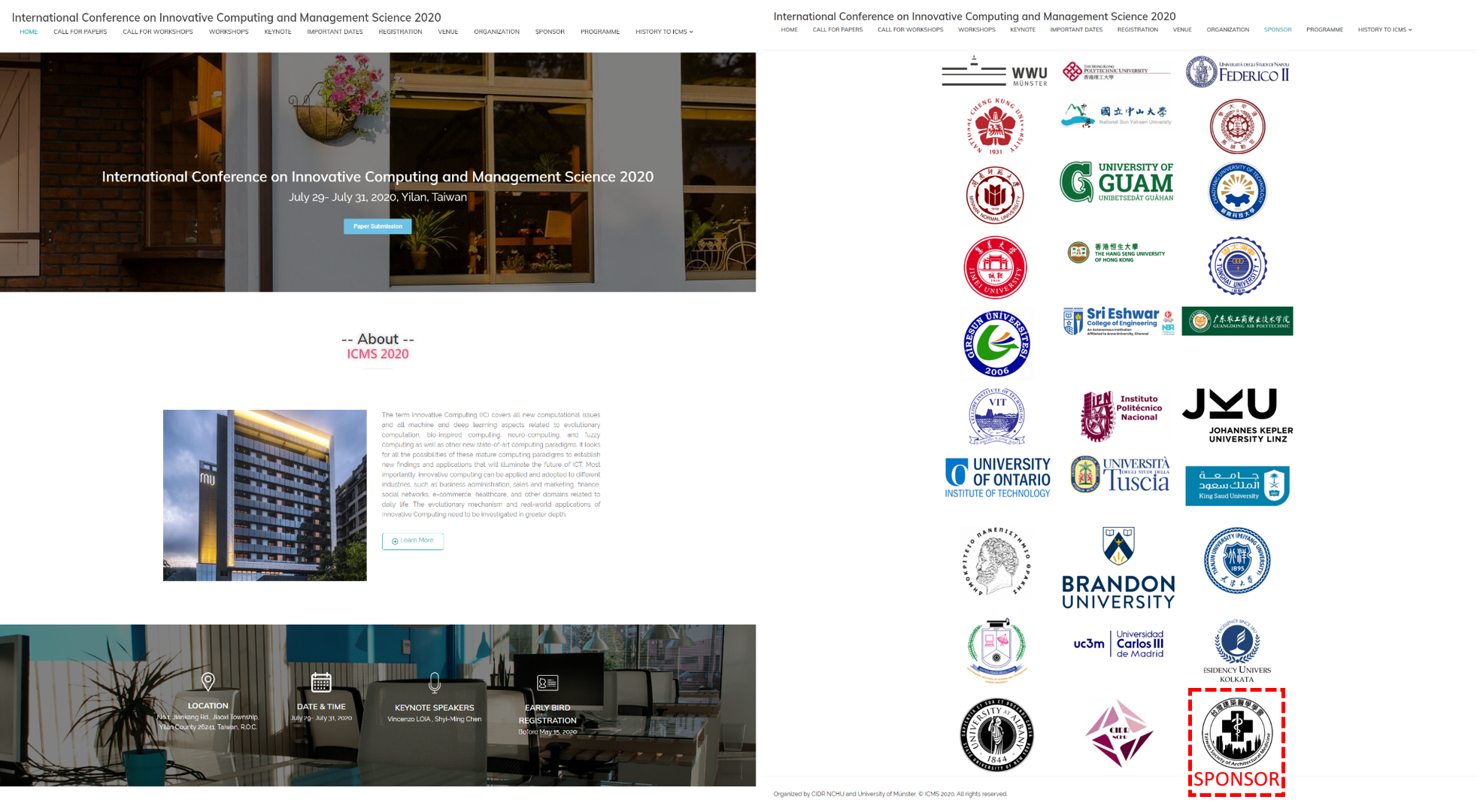Click the Taiwan Society of Architectural Medicine seal

pos(1237,732)
